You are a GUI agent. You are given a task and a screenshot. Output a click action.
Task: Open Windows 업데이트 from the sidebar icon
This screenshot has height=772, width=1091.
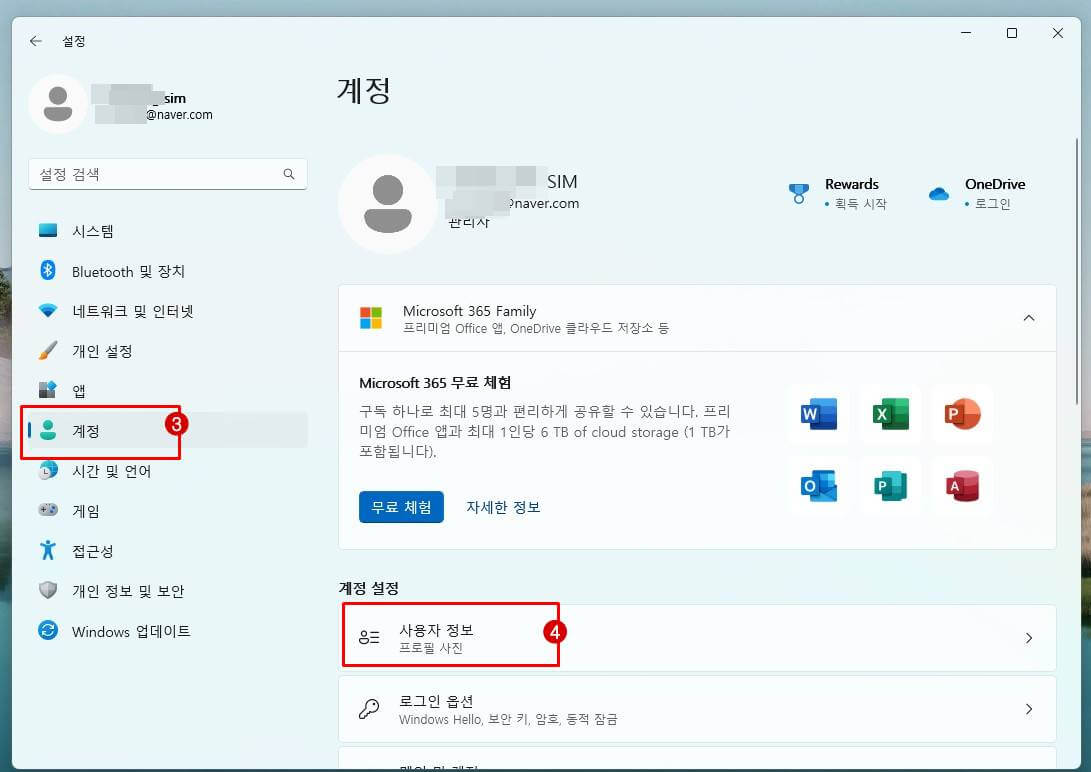pyautogui.click(x=48, y=631)
